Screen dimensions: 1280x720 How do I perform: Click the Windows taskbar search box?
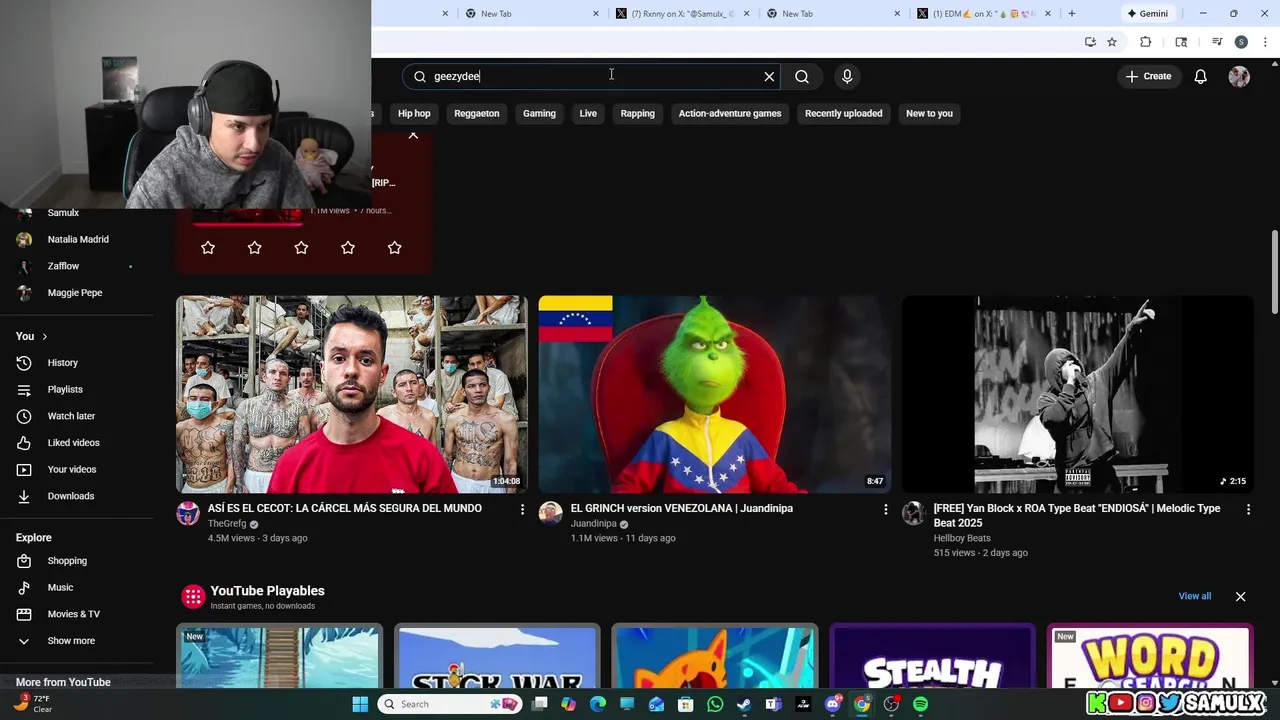point(449,704)
